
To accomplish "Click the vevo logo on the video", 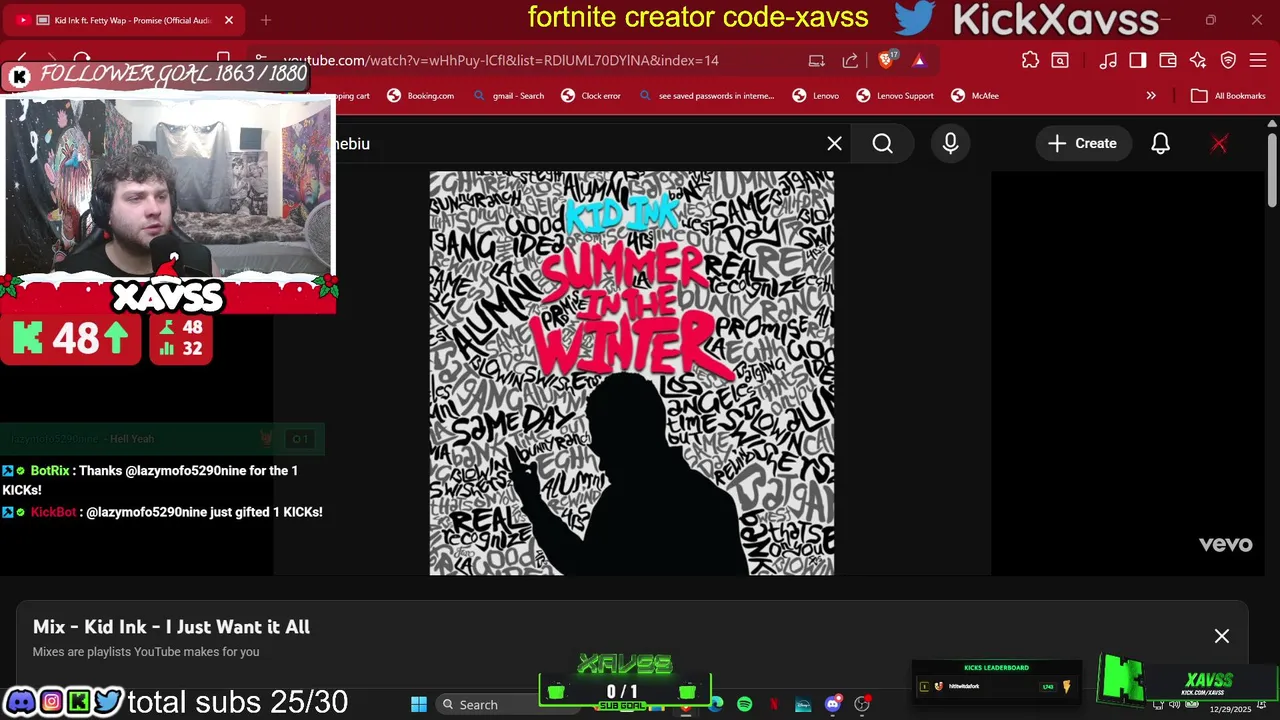I will click(1225, 544).
